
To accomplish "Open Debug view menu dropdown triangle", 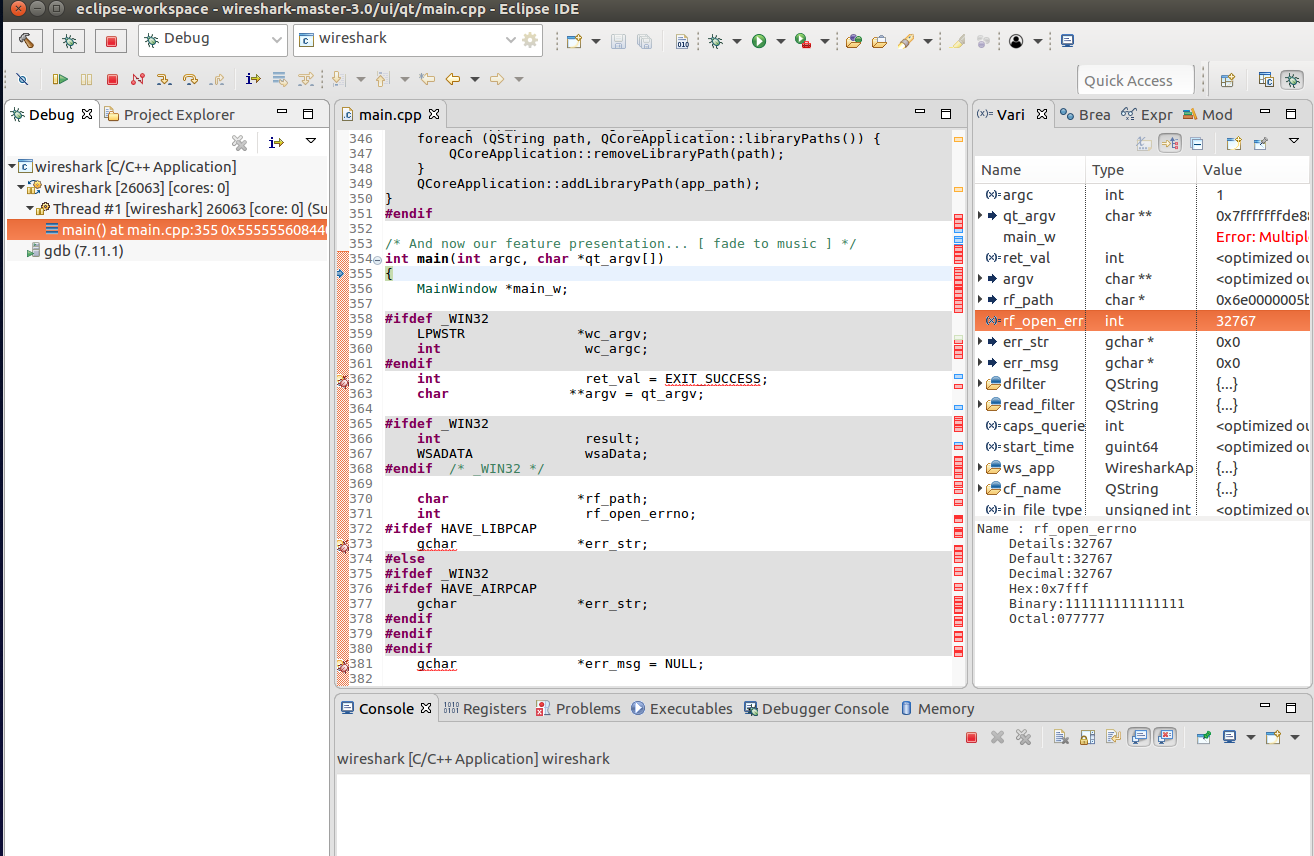I will coord(311,142).
